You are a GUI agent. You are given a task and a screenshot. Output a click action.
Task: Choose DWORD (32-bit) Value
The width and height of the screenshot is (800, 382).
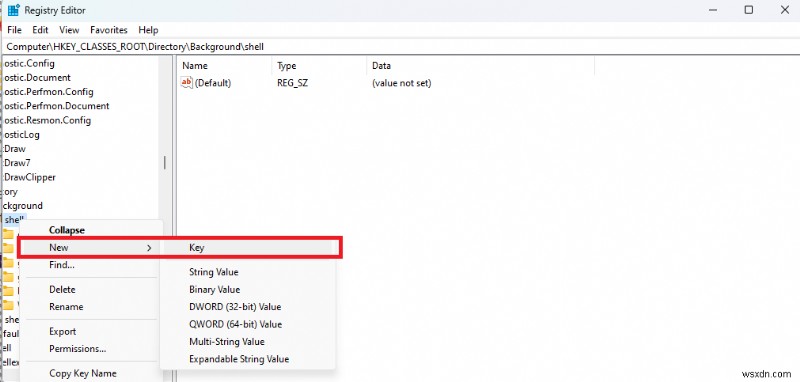pos(235,307)
